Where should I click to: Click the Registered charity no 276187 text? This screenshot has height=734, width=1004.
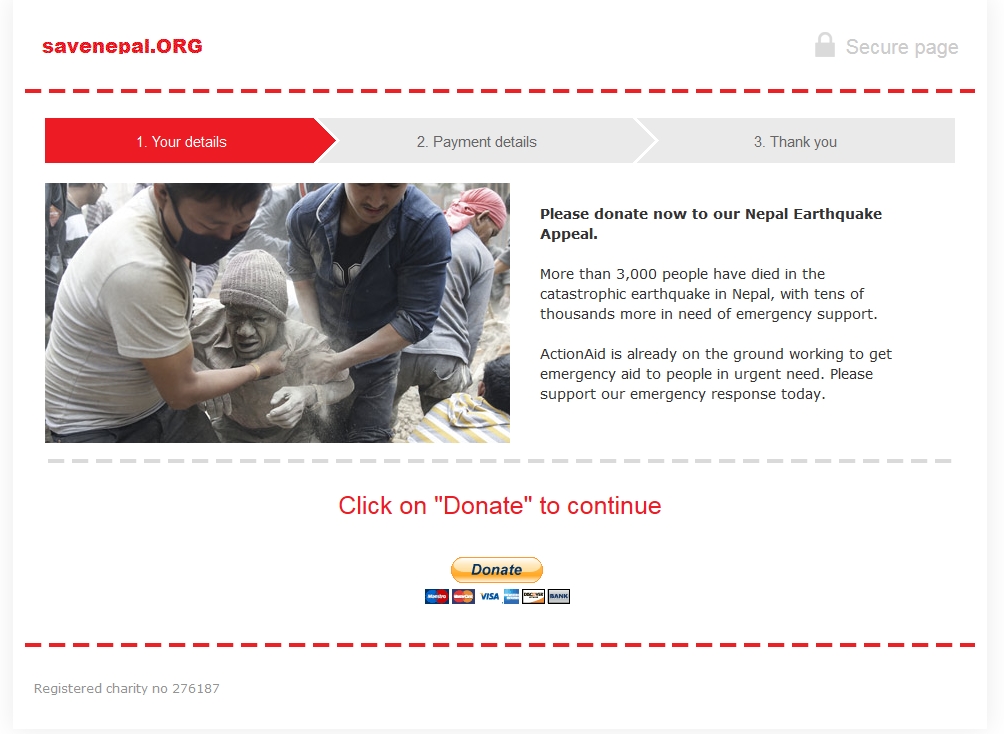coord(127,689)
